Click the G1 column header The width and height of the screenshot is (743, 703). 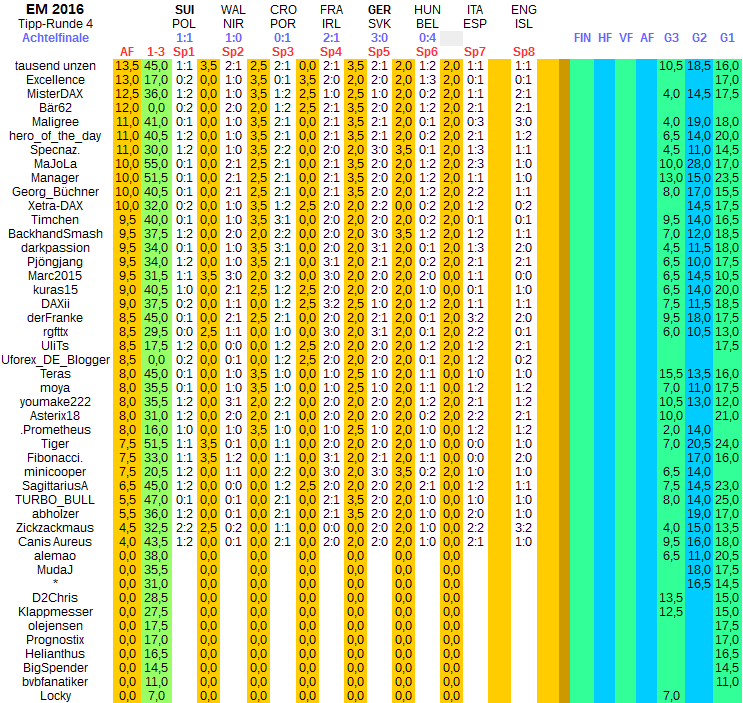click(x=727, y=37)
